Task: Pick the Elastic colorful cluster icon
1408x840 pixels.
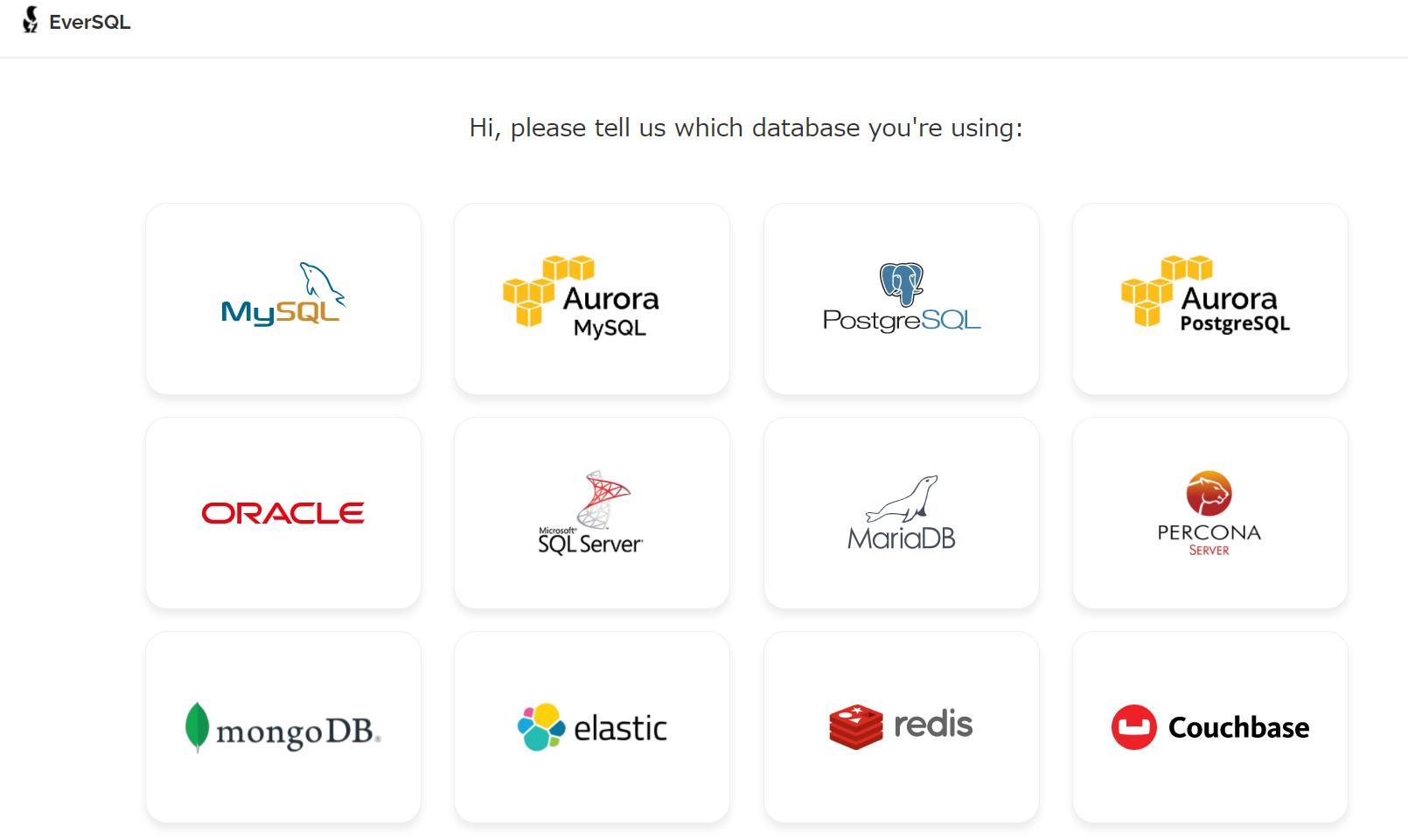Action: click(541, 727)
